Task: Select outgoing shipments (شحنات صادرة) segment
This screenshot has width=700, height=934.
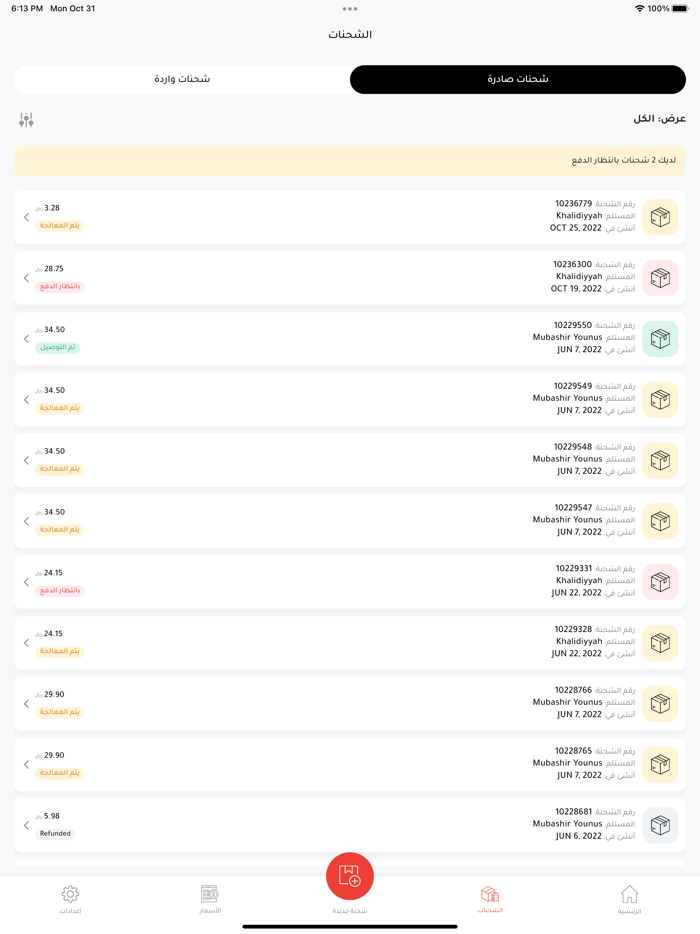Action: coord(518,79)
